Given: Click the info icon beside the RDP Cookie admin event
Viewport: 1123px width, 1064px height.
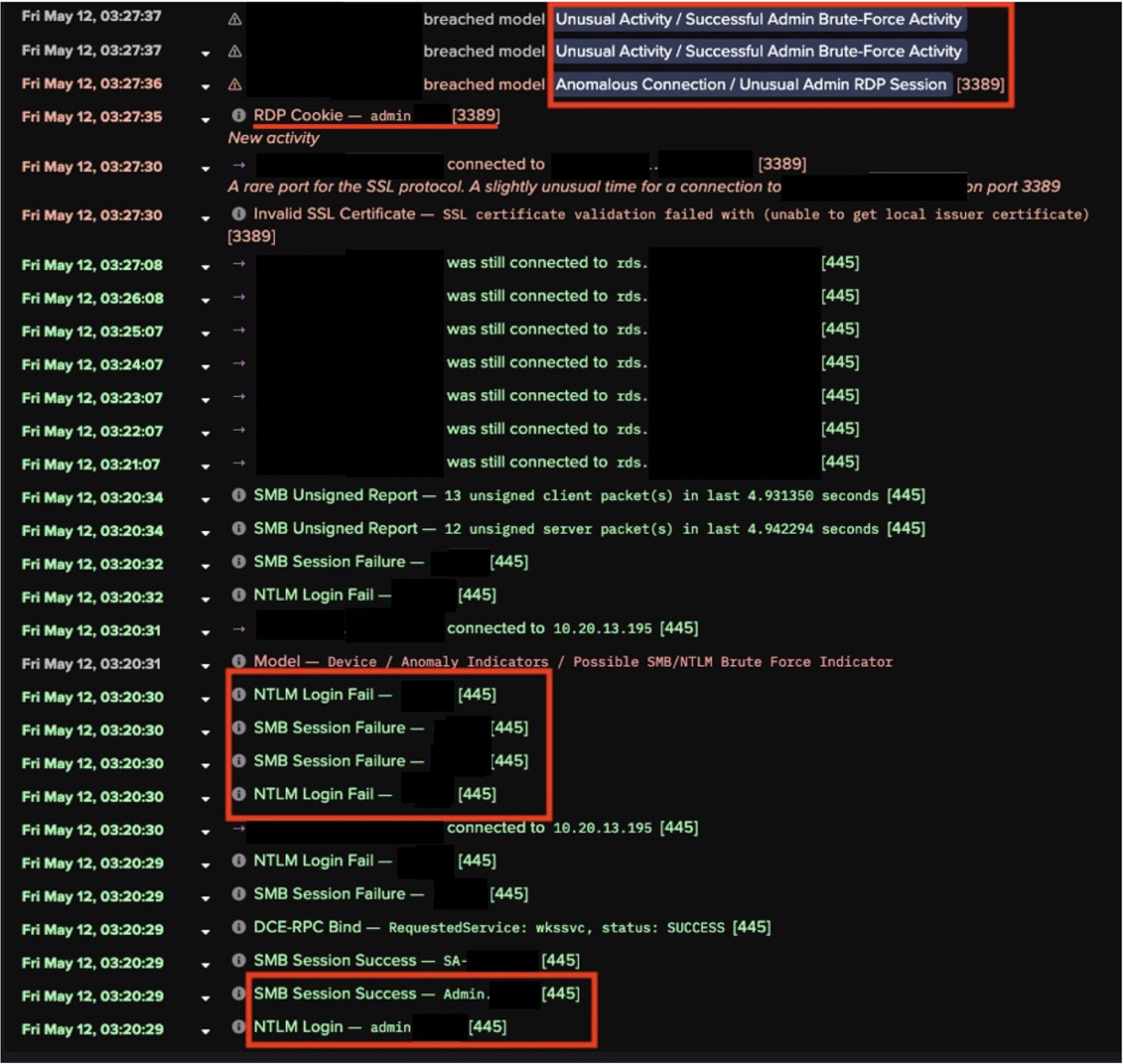Looking at the screenshot, I should 237,117.
